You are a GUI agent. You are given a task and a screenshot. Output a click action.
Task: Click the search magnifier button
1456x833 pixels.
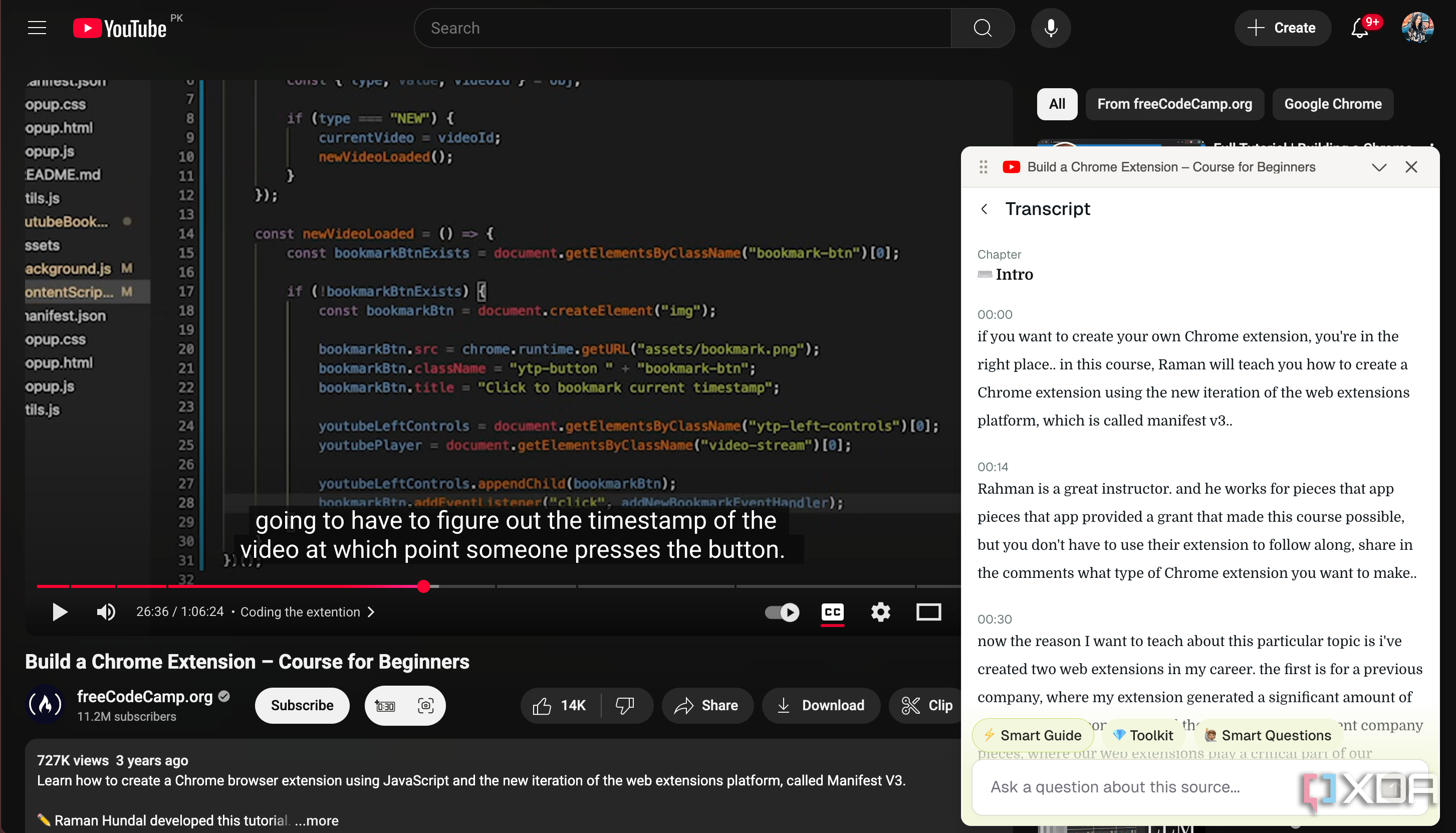coord(983,28)
